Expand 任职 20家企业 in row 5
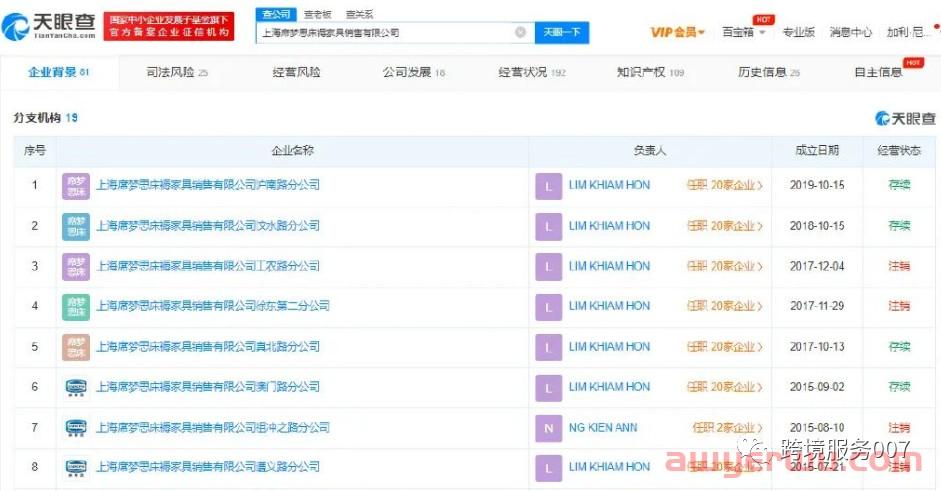The image size is (941, 491). 724,347
